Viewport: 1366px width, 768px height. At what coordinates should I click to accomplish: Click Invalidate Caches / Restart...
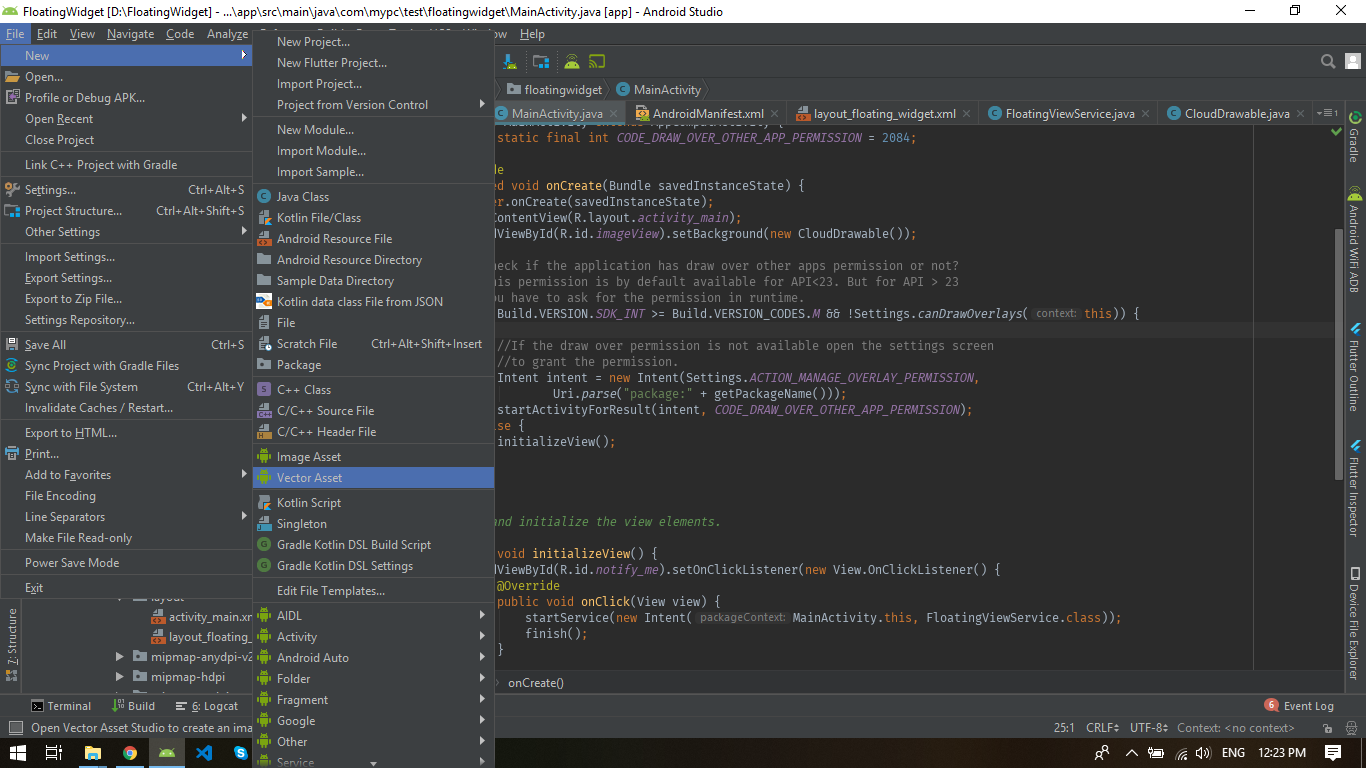[126, 408]
